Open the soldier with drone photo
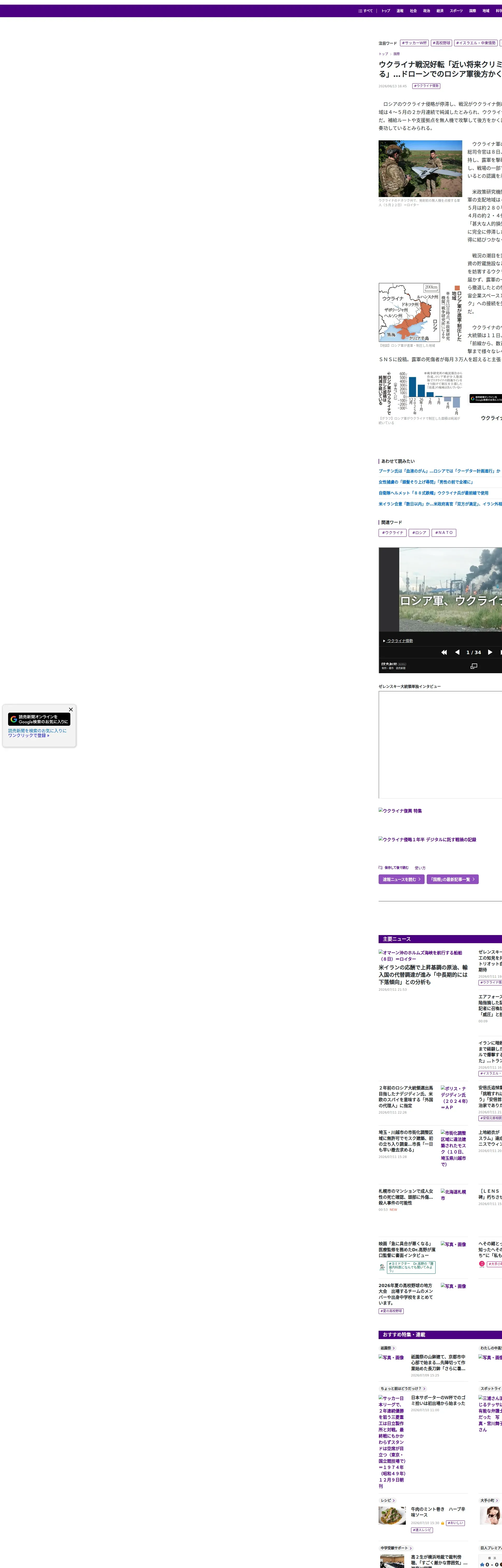The width and height of the screenshot is (502, 1568). (420, 169)
